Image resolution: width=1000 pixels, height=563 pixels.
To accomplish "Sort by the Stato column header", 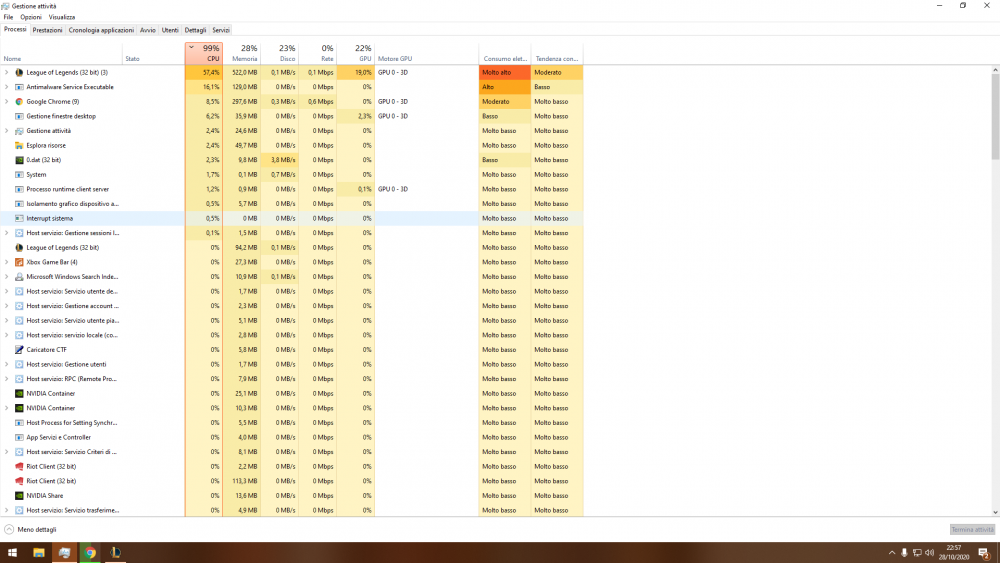I will (154, 54).
